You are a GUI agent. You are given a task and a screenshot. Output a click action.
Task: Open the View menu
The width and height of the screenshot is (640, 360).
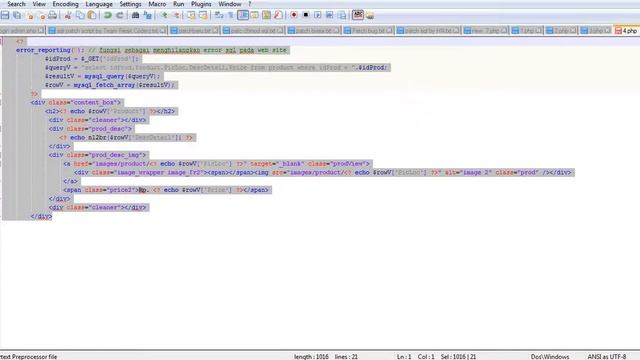(39, 4)
